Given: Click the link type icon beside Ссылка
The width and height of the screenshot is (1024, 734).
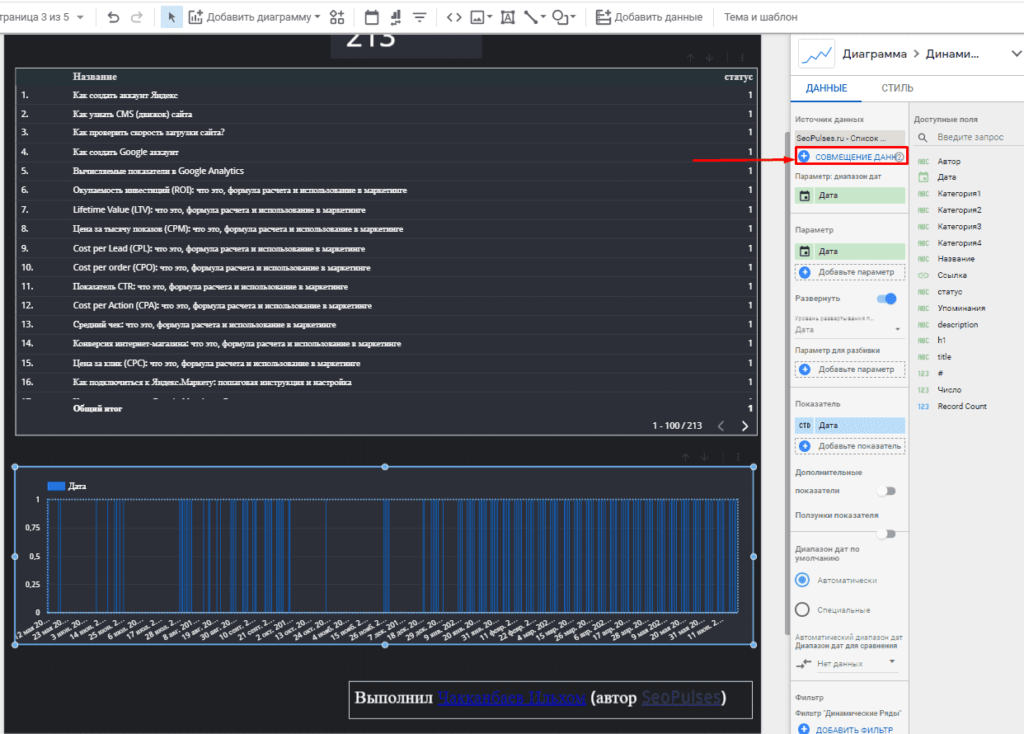Looking at the screenshot, I should [x=923, y=276].
